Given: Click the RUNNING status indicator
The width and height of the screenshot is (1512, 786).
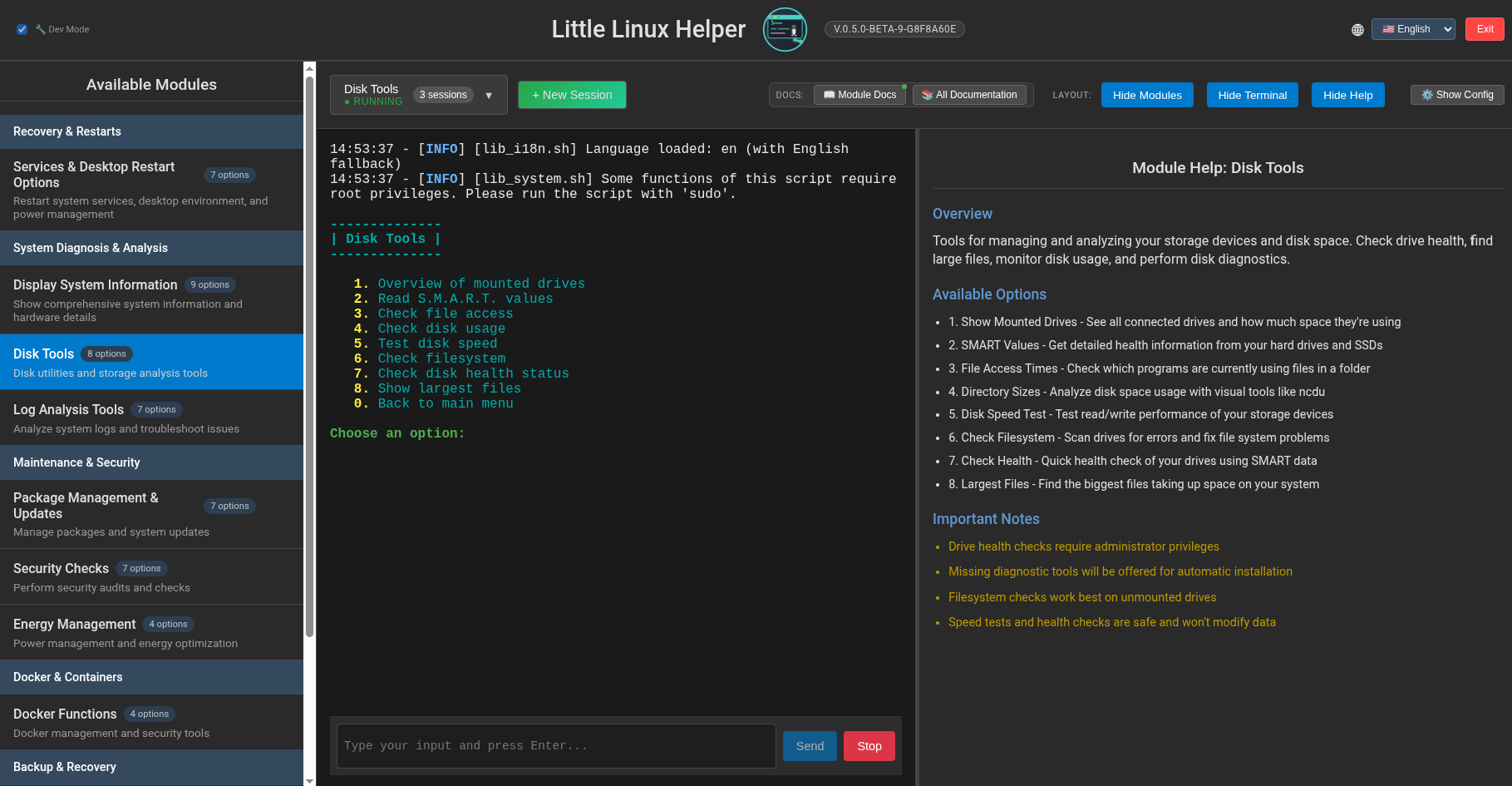Looking at the screenshot, I should coord(373,101).
